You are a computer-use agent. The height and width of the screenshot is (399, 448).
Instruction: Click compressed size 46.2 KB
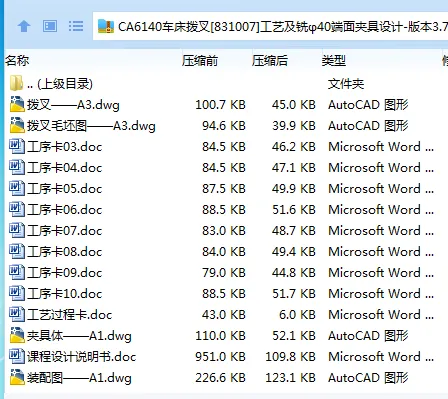(x=294, y=147)
